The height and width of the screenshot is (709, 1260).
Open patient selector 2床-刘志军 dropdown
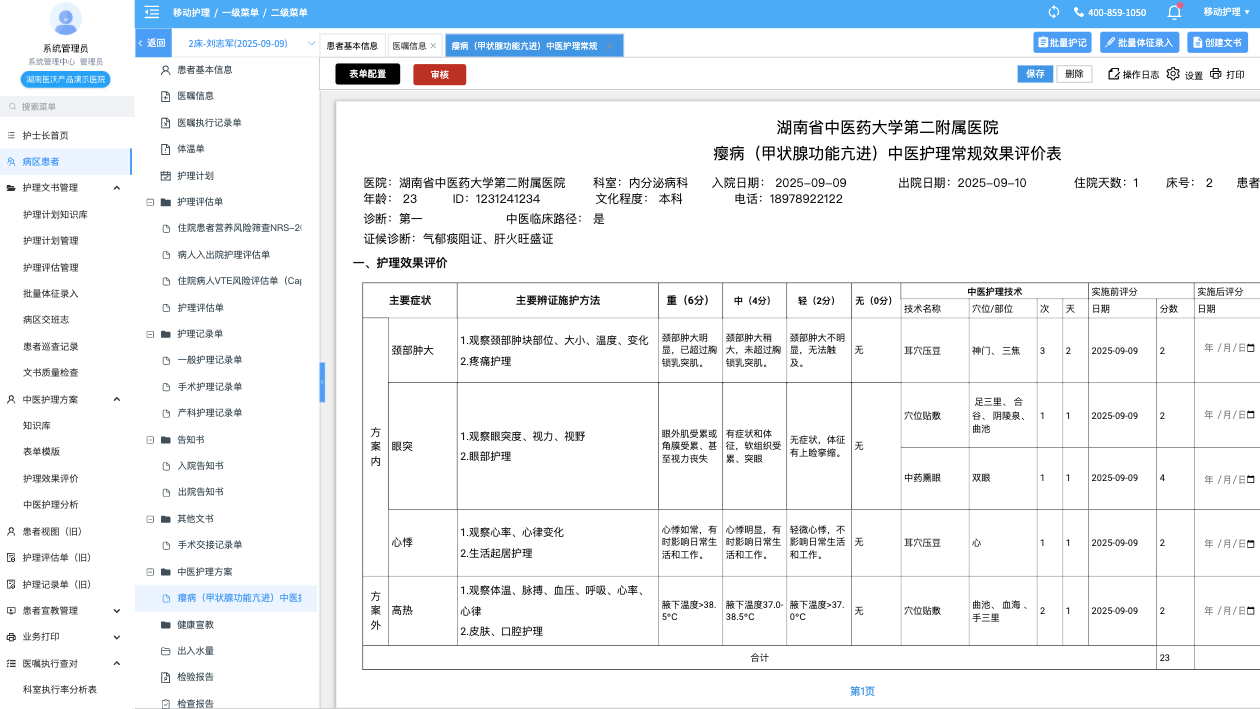[x=246, y=44]
